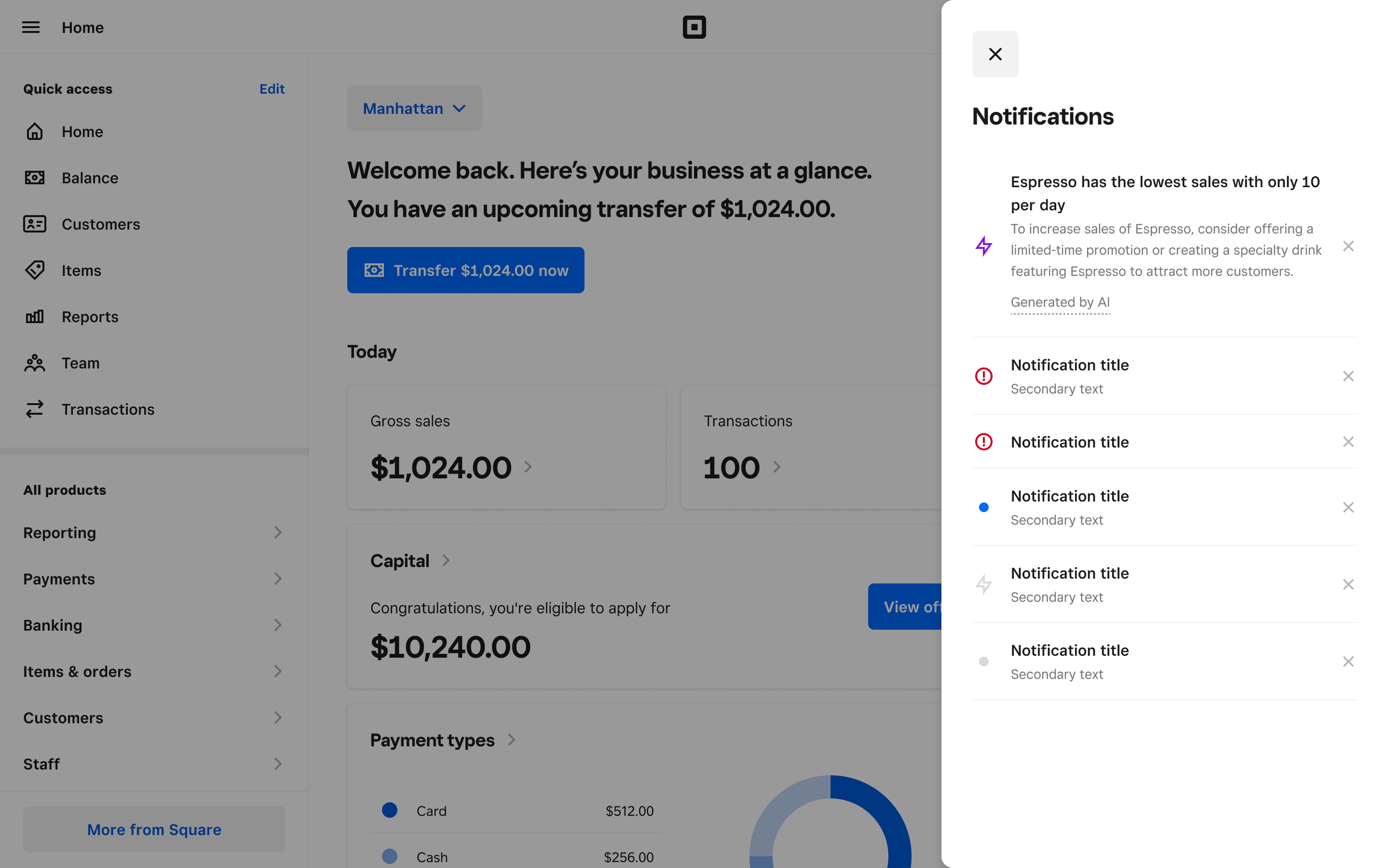Viewport: 1389px width, 868px height.
Task: Click the Items tag icon
Action: point(34,270)
